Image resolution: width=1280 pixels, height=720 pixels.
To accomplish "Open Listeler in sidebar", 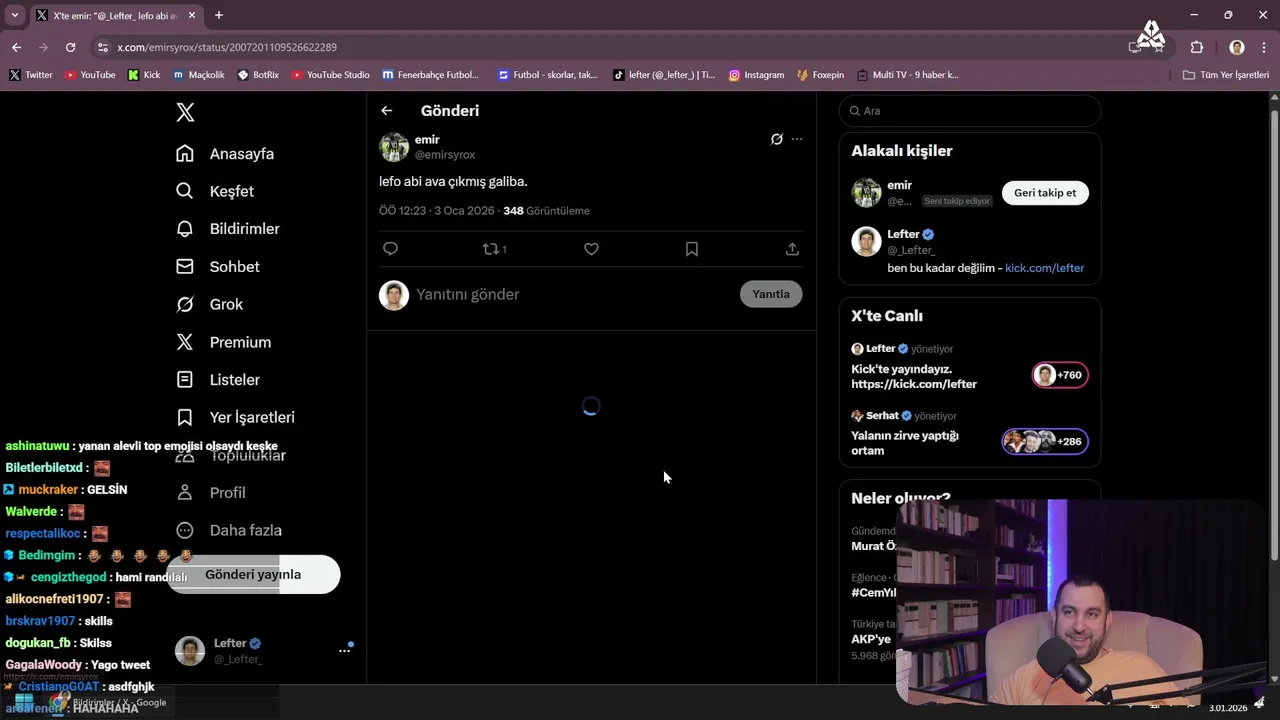I will click(x=218, y=380).
